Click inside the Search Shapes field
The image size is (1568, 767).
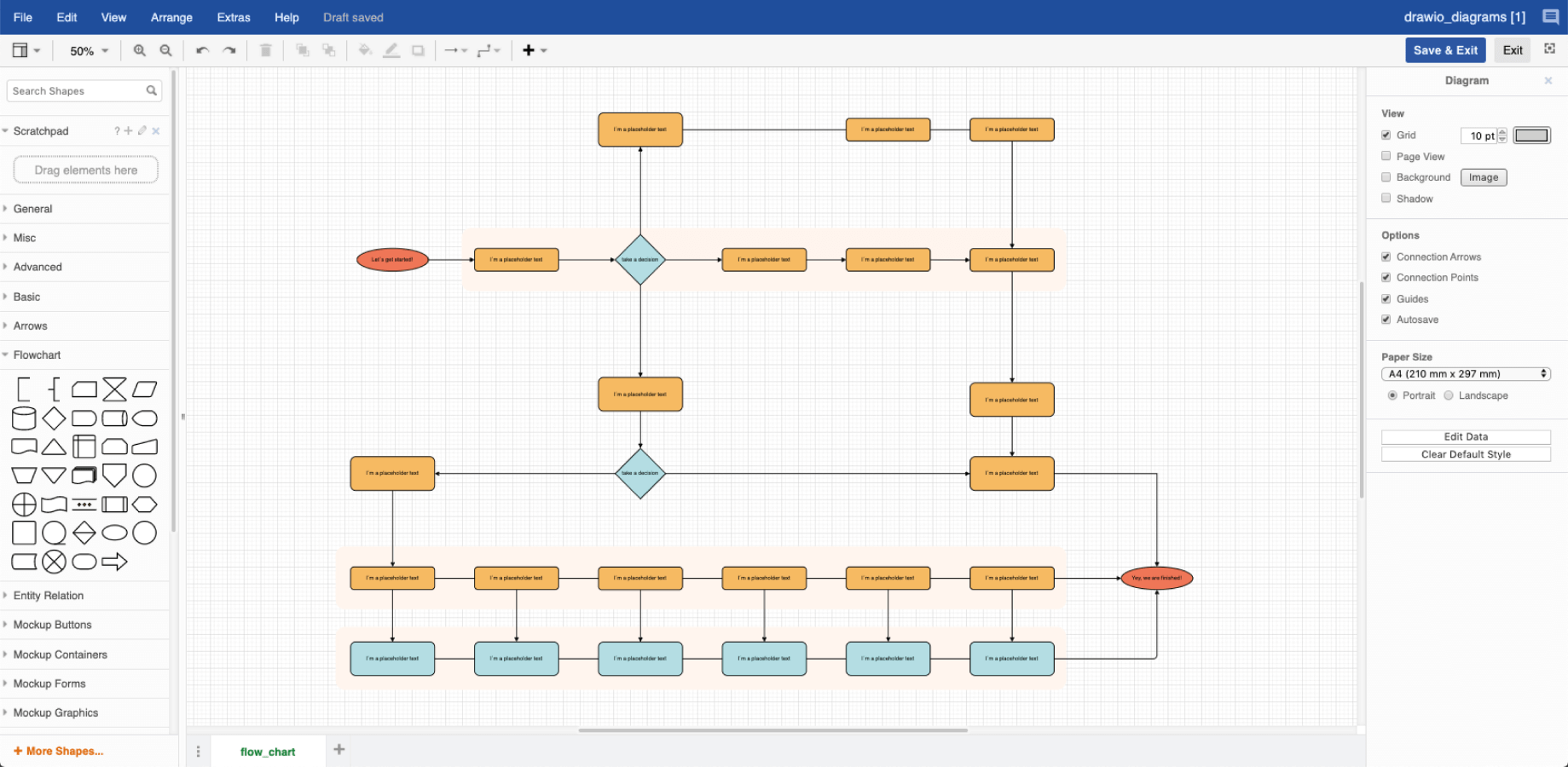[72, 90]
